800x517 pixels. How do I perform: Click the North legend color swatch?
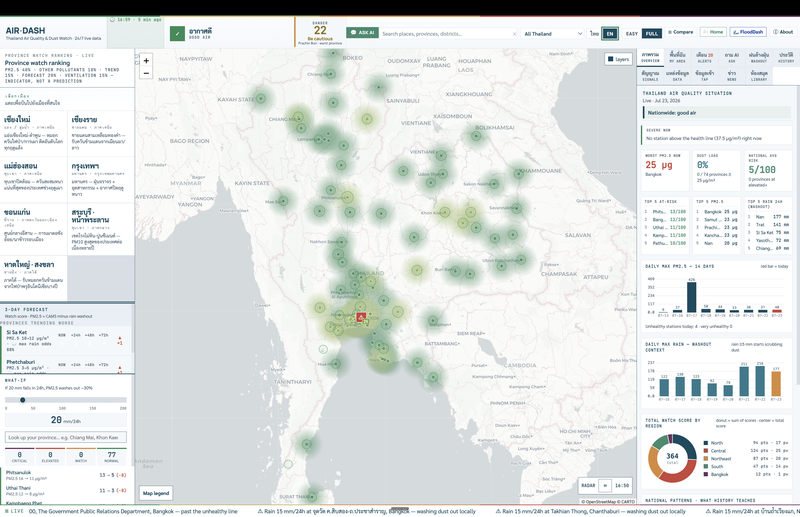pos(706,443)
